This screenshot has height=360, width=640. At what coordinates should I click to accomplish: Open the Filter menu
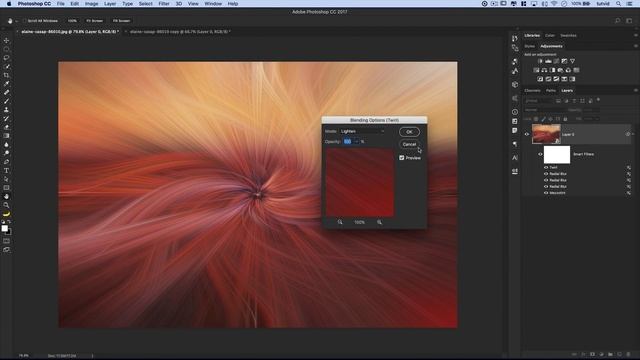coord(164,4)
